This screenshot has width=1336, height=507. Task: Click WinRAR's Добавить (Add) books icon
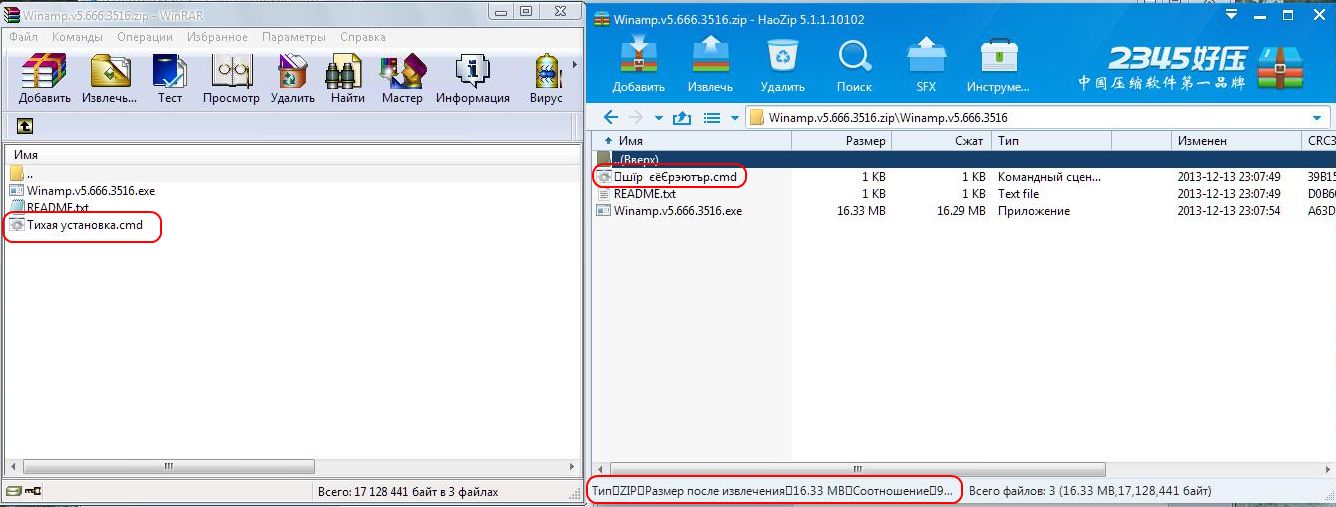(x=44, y=73)
